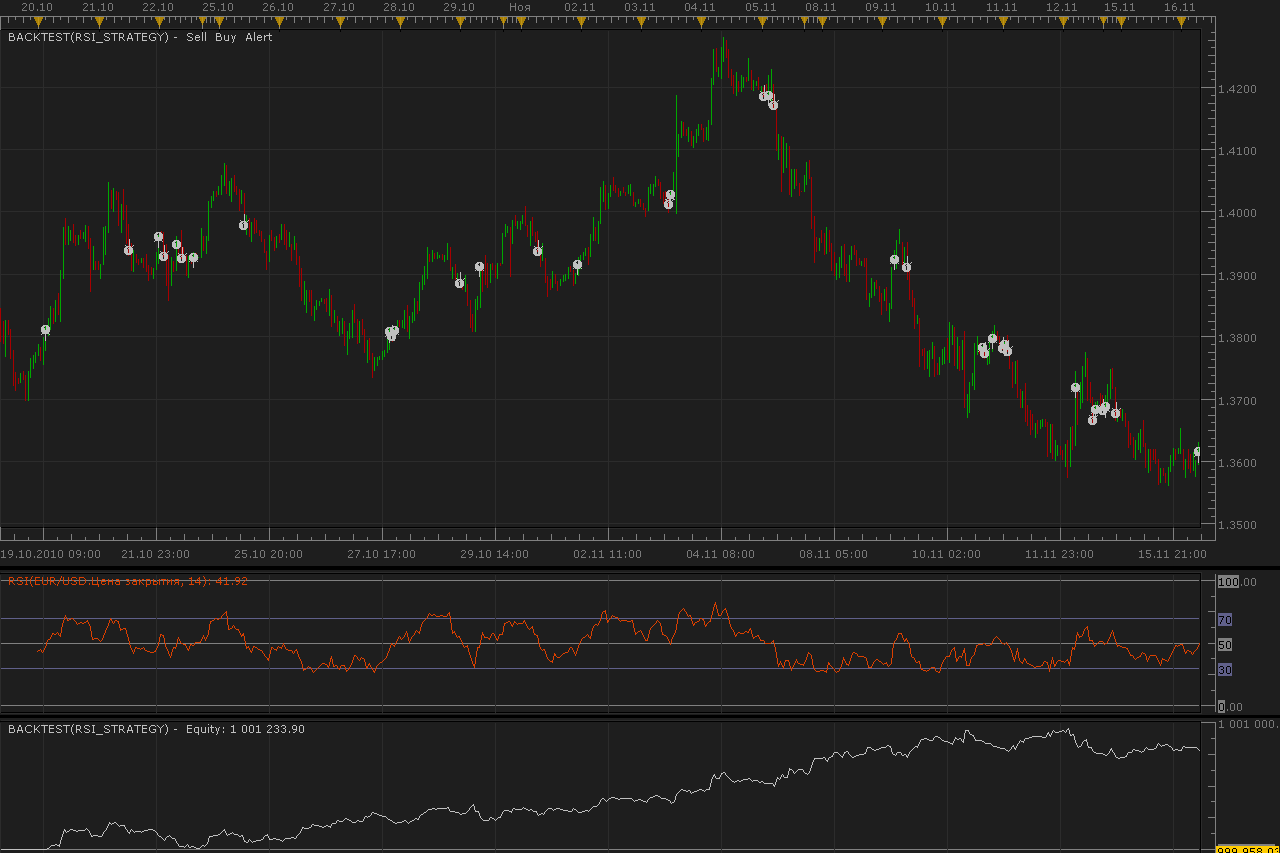Viewport: 1280px width, 853px height.
Task: Select the 10.11 date marker
Action: (x=941, y=7)
